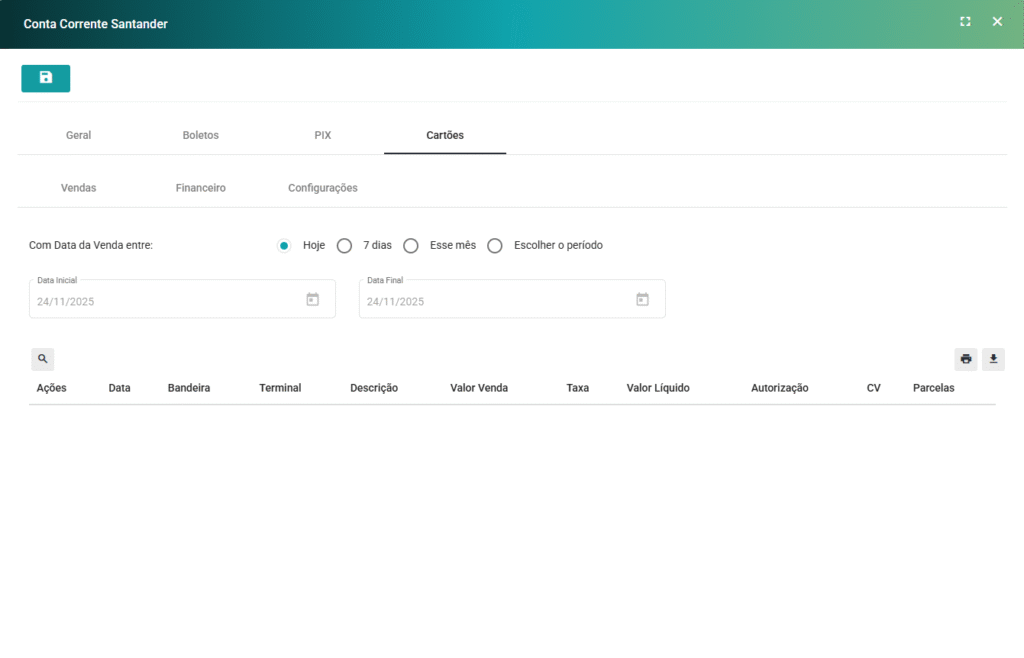Toggle fullscreen for the dialog
This screenshot has width=1024, height=658.
point(965,22)
